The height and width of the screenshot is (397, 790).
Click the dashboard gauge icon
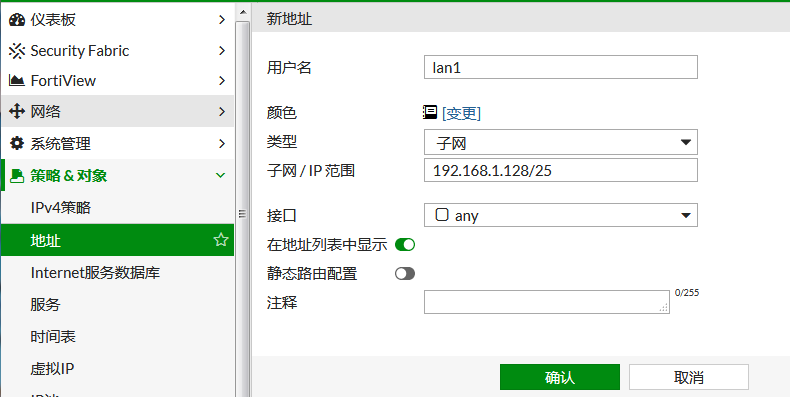point(17,20)
